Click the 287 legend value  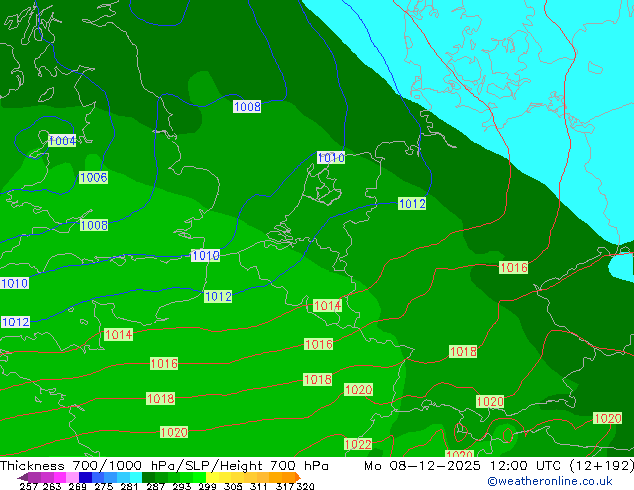pyautogui.click(x=155, y=486)
